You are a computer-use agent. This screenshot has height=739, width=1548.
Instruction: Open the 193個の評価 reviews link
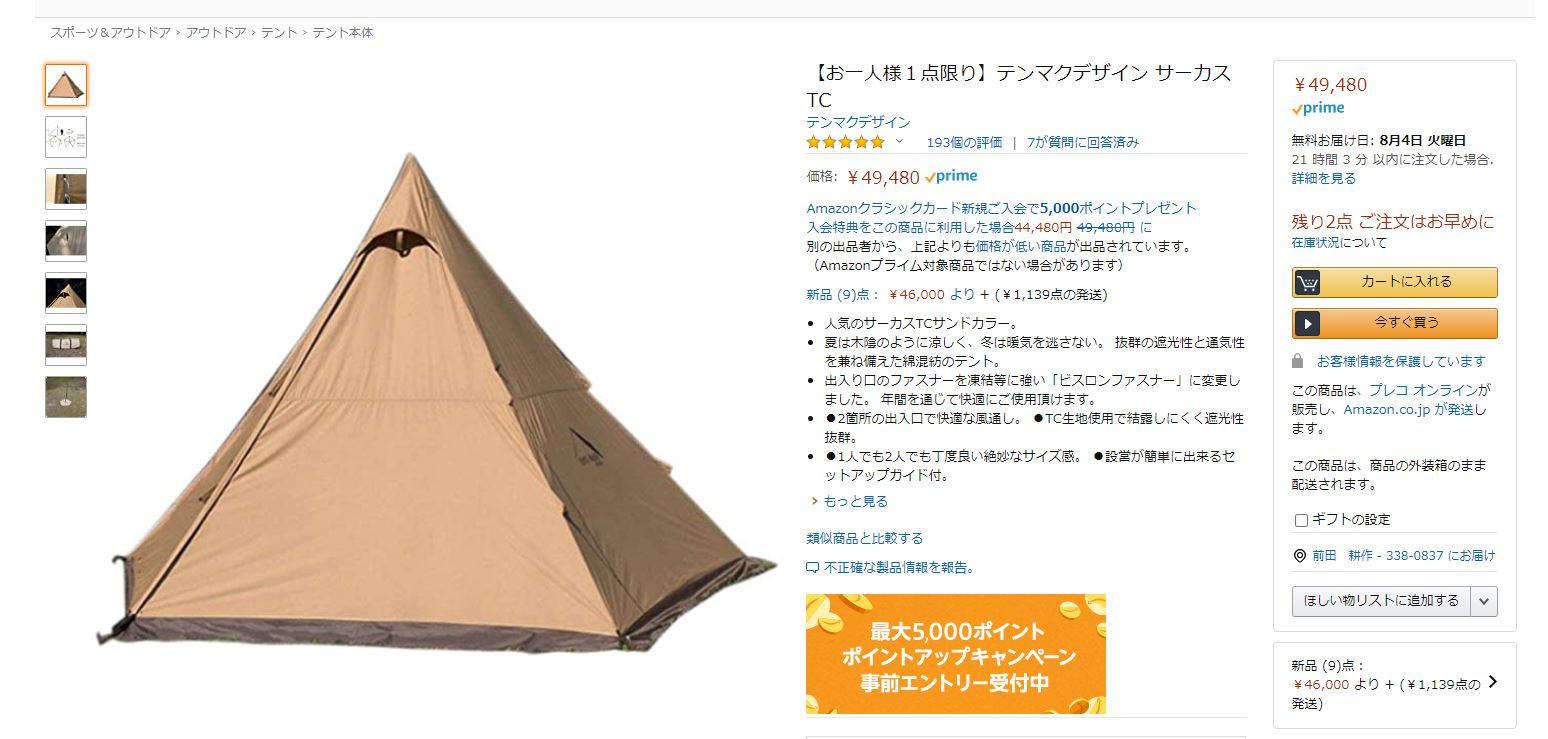(x=964, y=142)
